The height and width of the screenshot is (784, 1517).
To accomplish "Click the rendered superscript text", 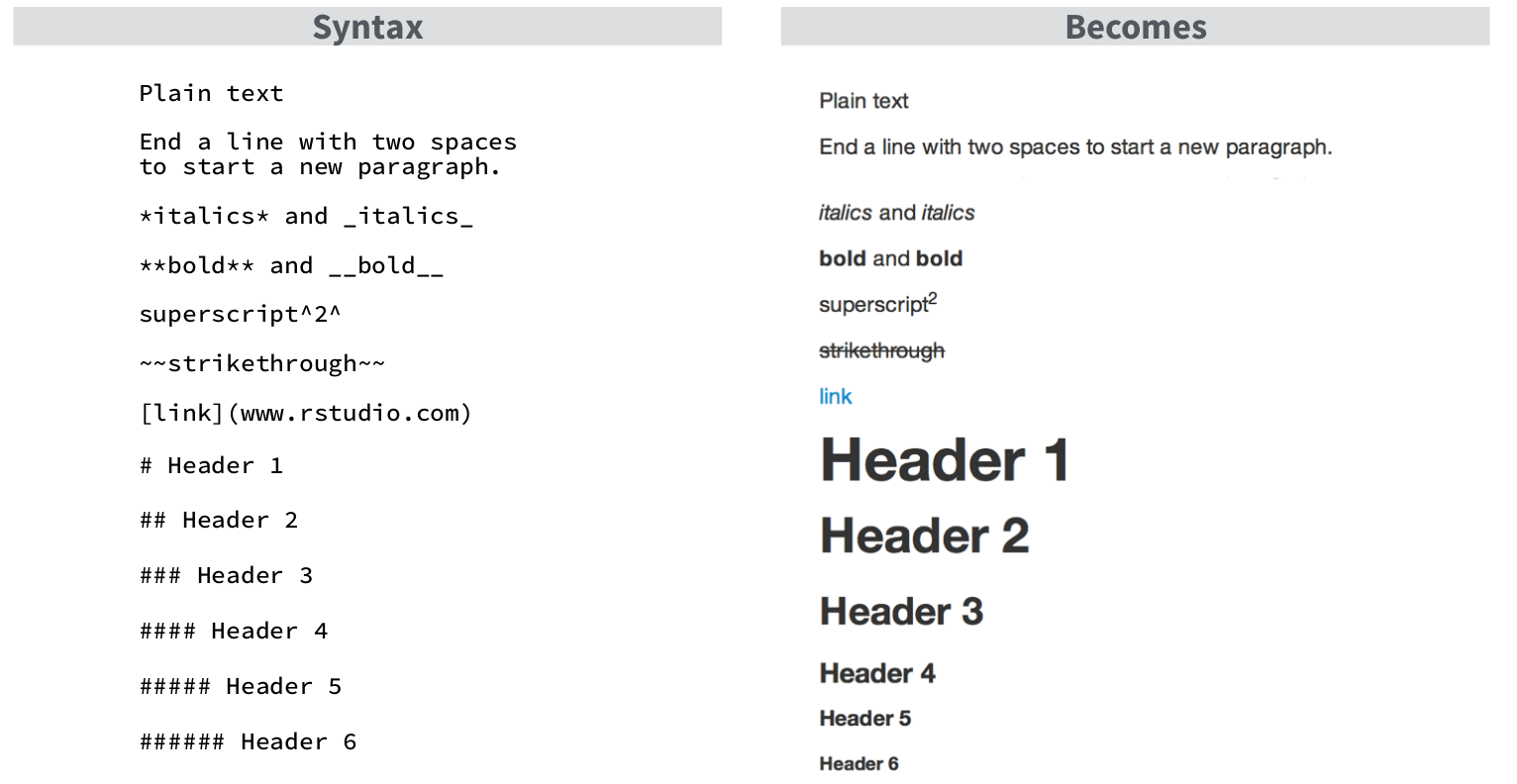I will (877, 304).
